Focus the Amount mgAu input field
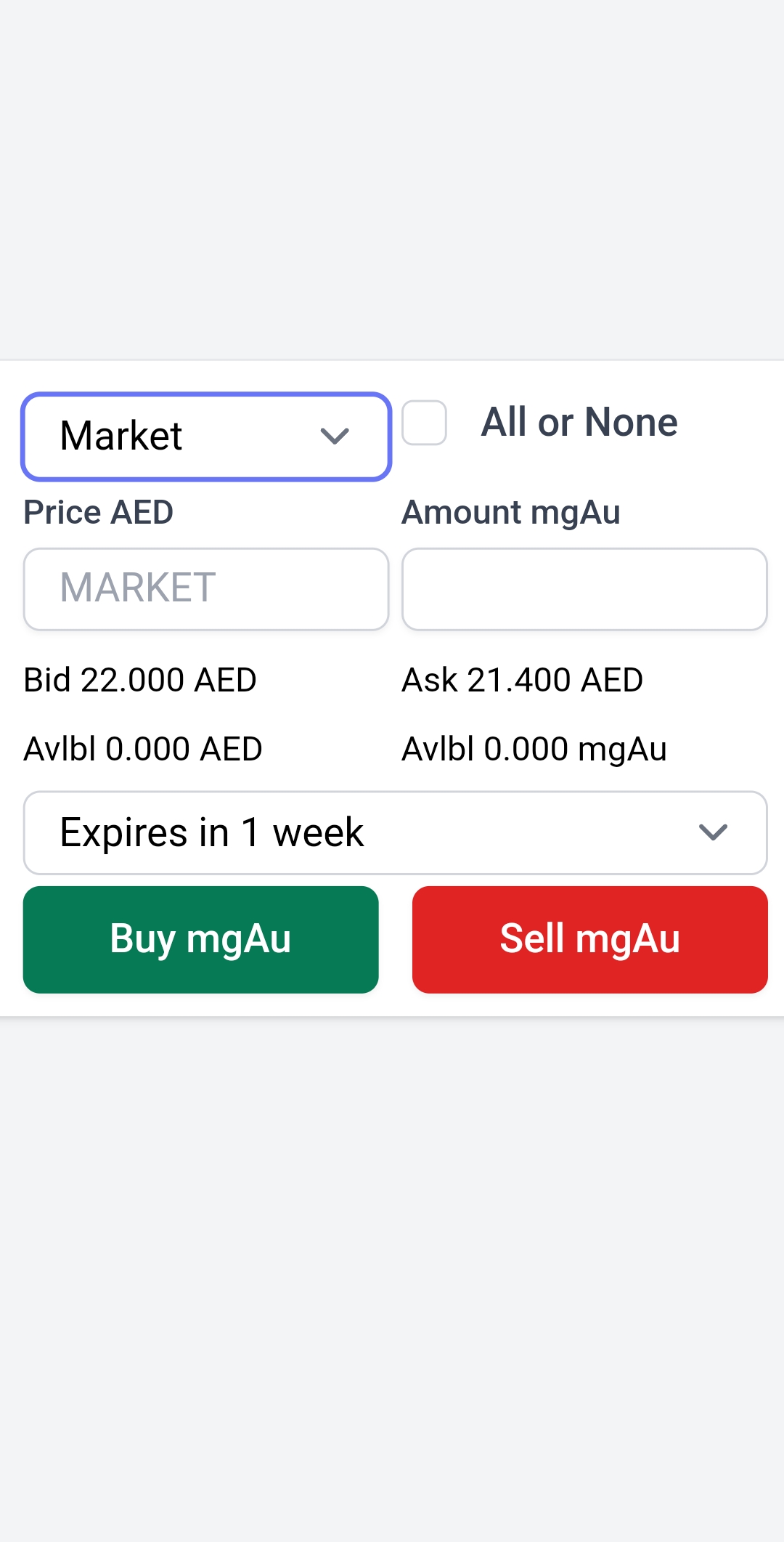This screenshot has height=1542, width=784. tap(584, 589)
